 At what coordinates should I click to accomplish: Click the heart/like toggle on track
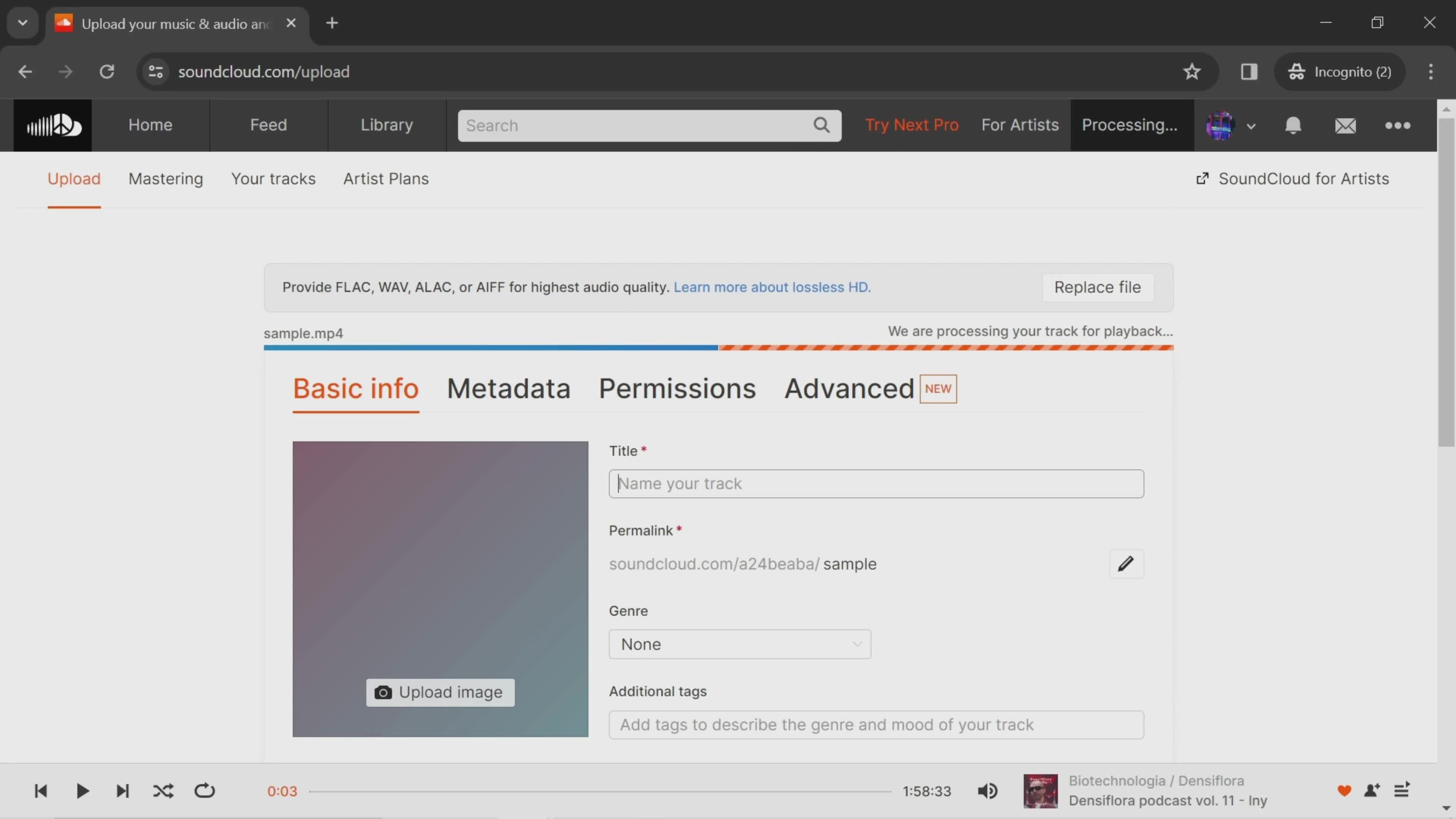(1344, 790)
